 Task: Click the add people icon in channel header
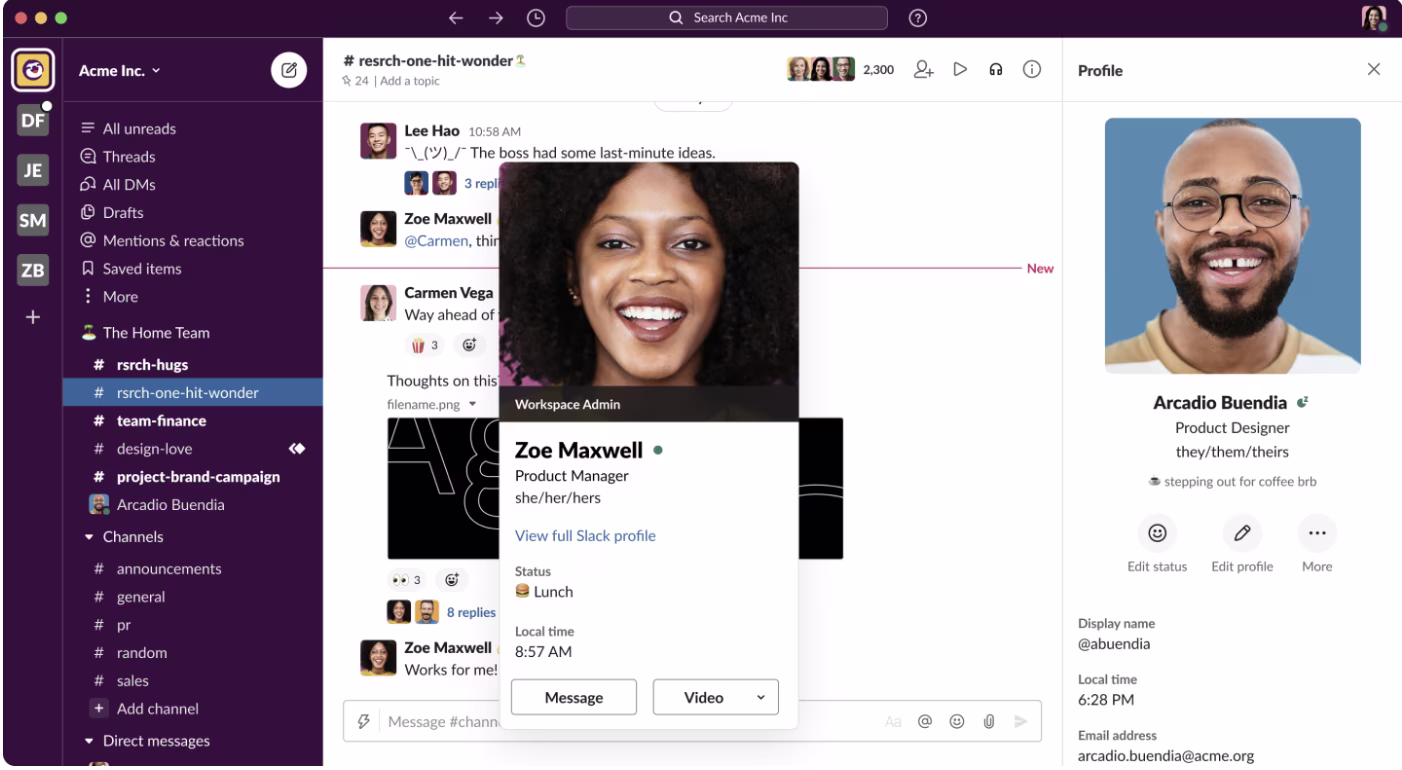tap(924, 69)
